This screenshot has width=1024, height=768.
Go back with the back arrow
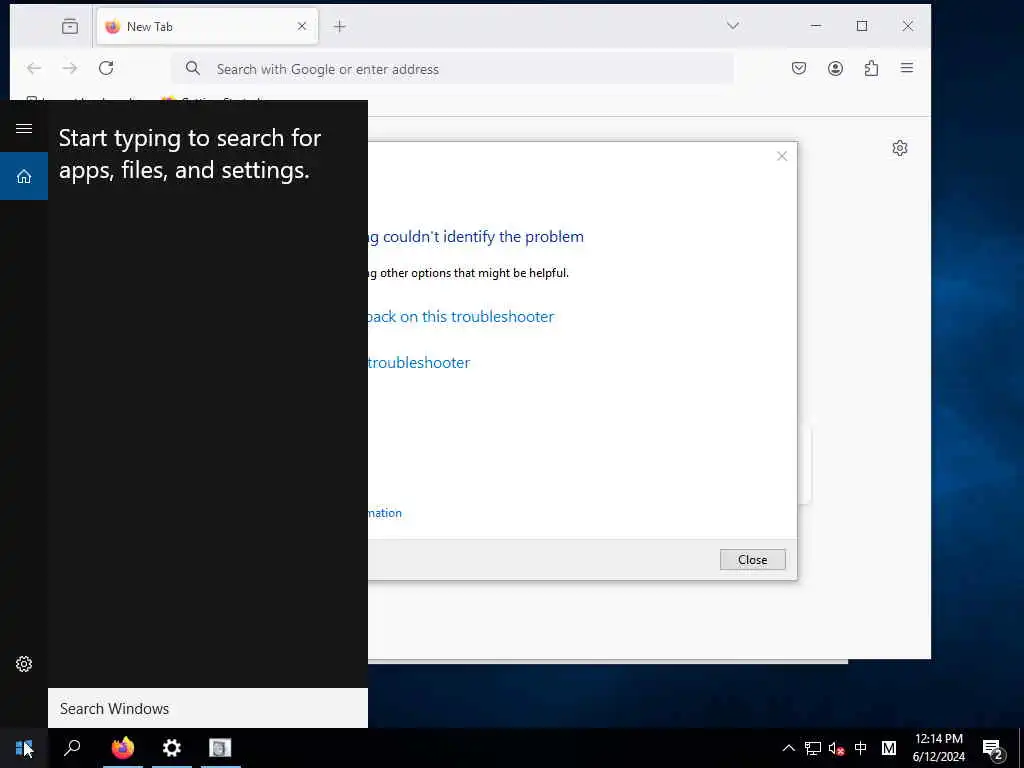click(x=34, y=68)
